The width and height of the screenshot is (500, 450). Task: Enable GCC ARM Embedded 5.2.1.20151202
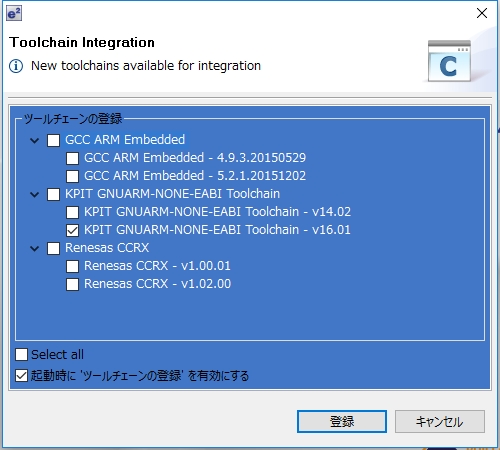coord(72,176)
